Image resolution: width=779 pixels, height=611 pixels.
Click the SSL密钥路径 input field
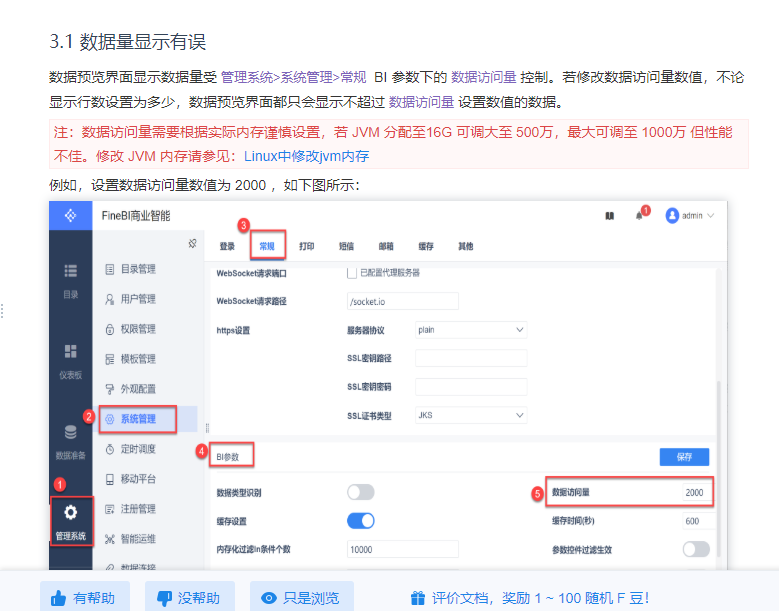coord(471,358)
